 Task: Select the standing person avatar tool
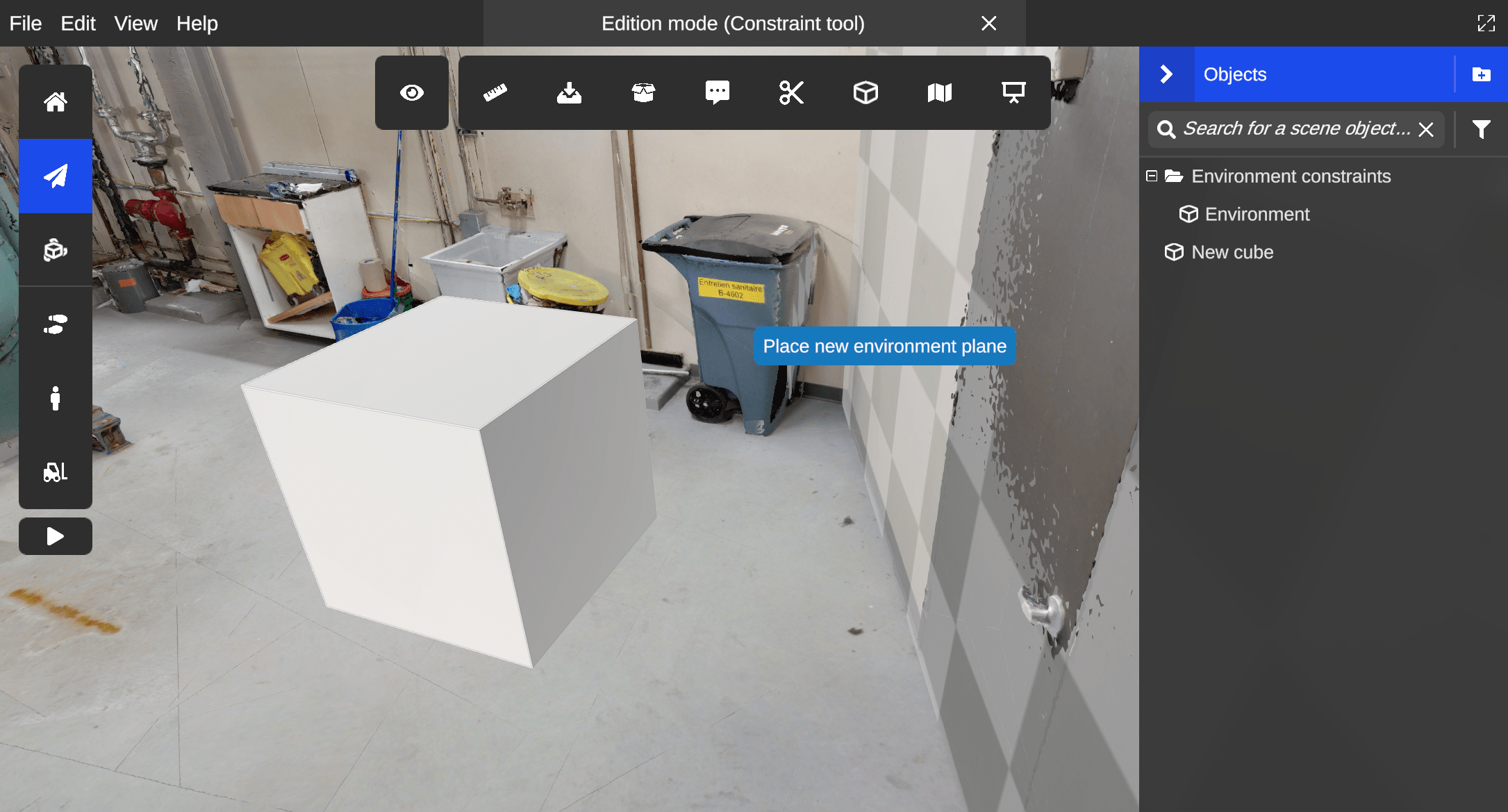(x=56, y=398)
